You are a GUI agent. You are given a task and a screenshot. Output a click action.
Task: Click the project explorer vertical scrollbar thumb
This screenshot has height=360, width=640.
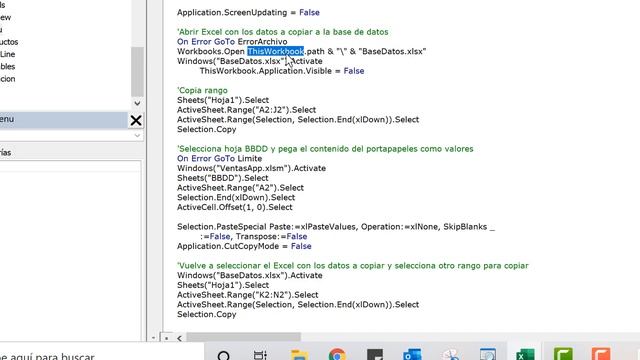137,71
